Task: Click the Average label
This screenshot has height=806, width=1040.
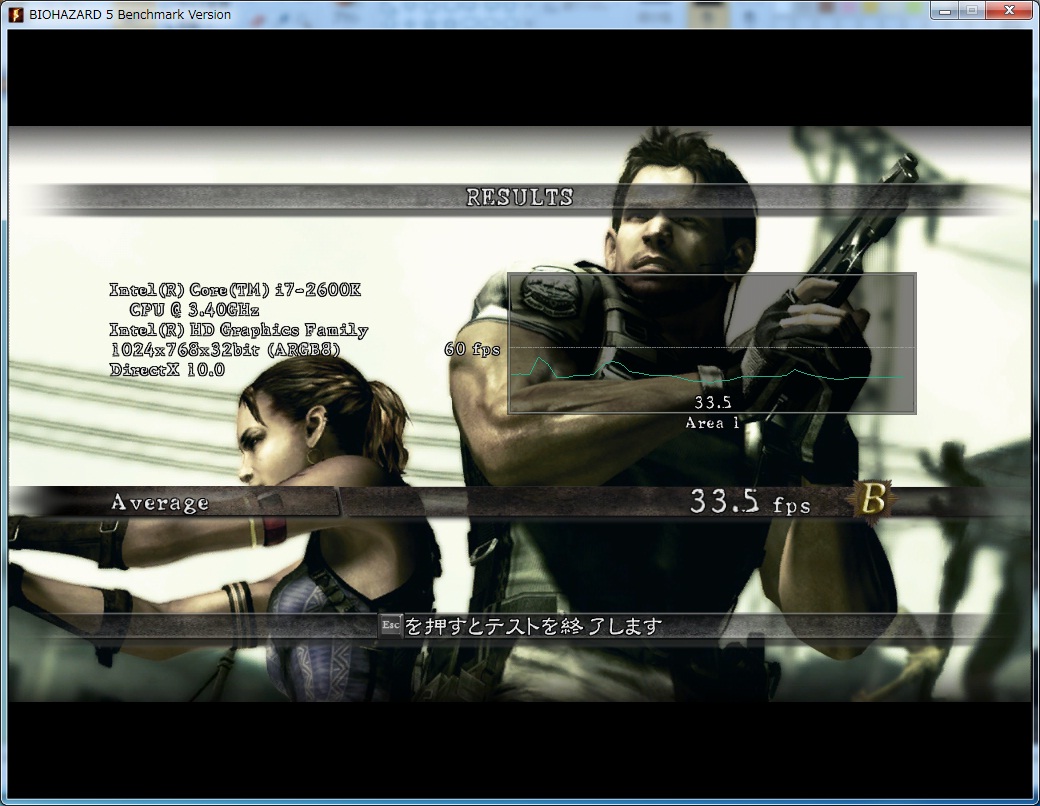Action: click(x=160, y=503)
